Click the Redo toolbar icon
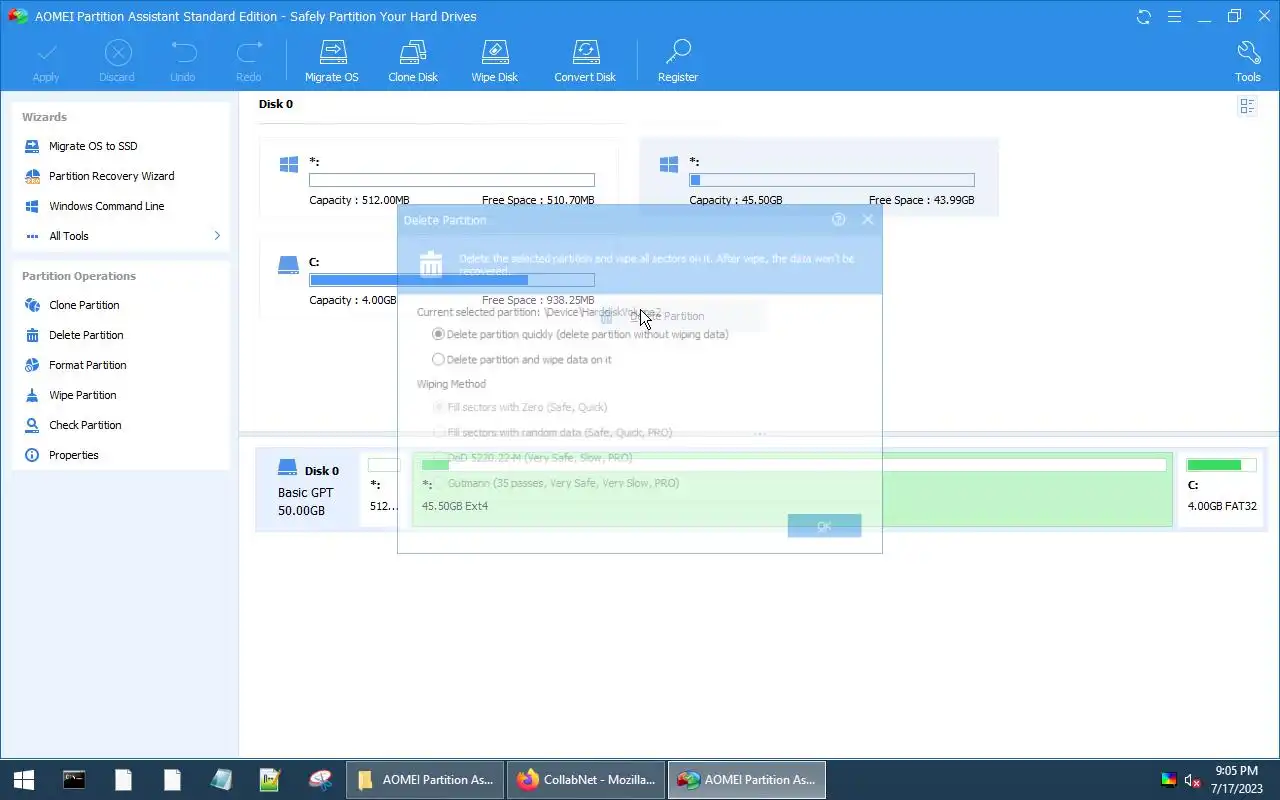The image size is (1280, 800). coord(249,53)
